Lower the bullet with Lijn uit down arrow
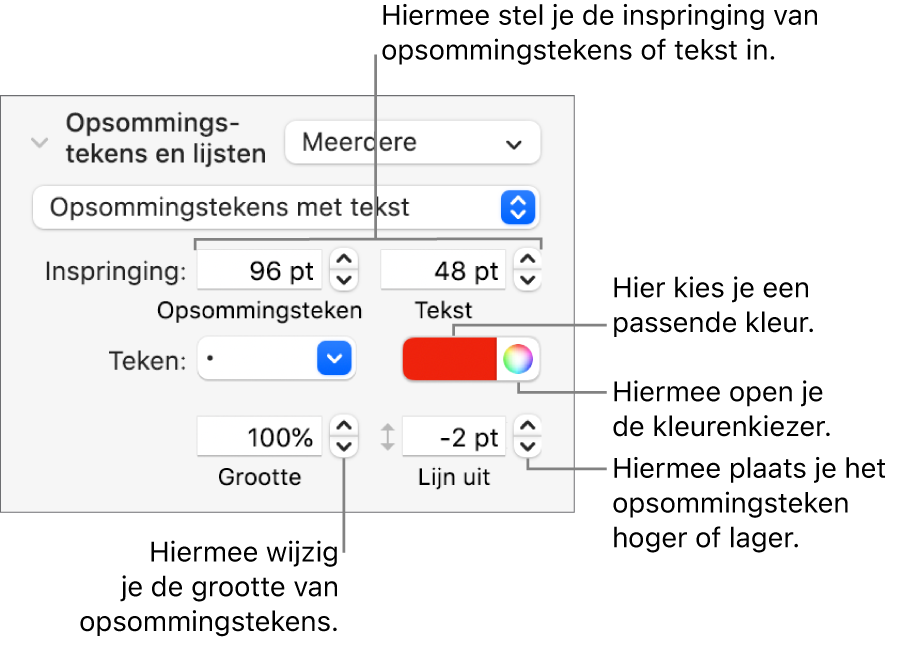908x646 pixels. (x=528, y=447)
